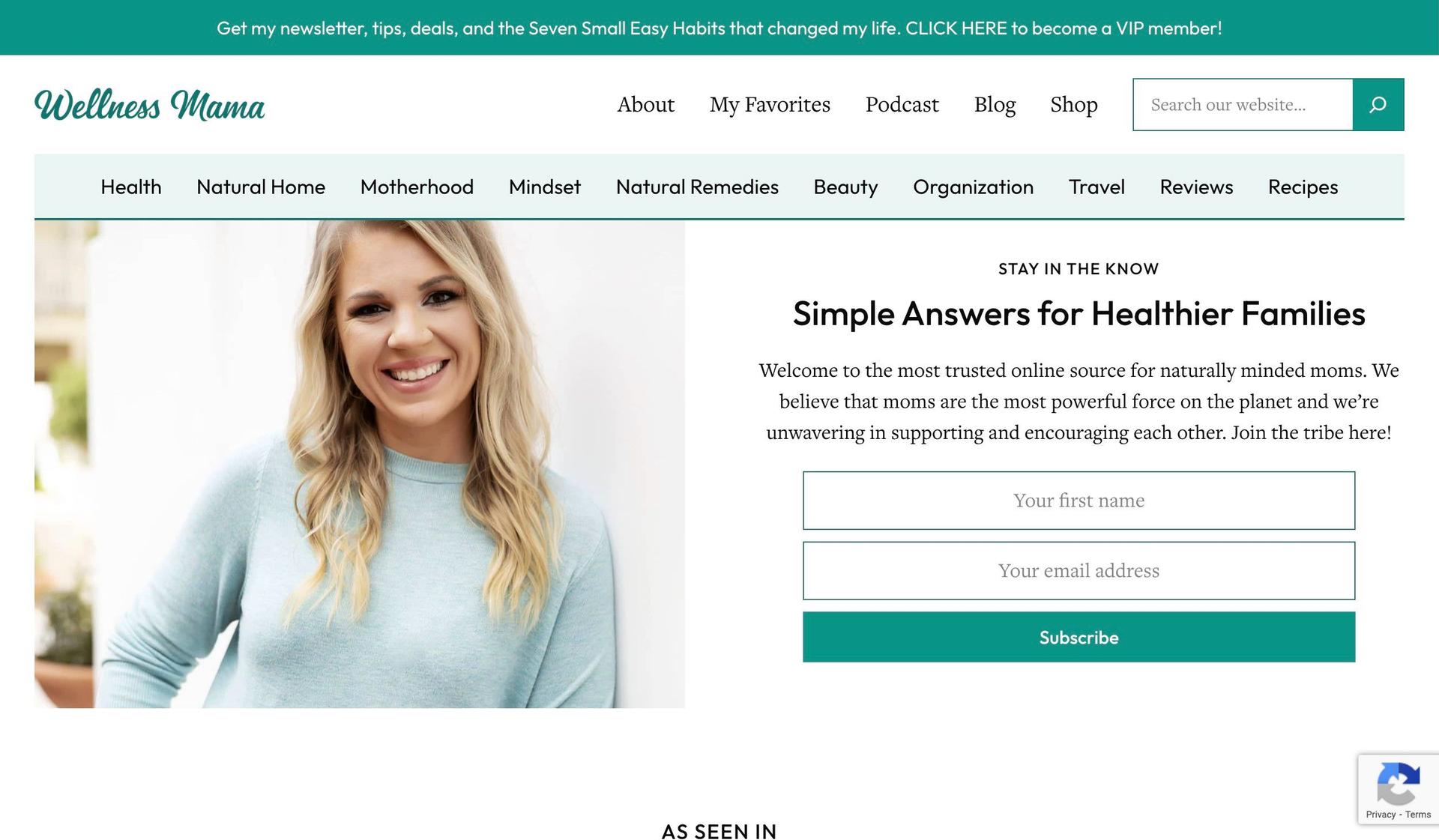Click the Your first name input field
This screenshot has width=1439, height=840.
click(1079, 500)
